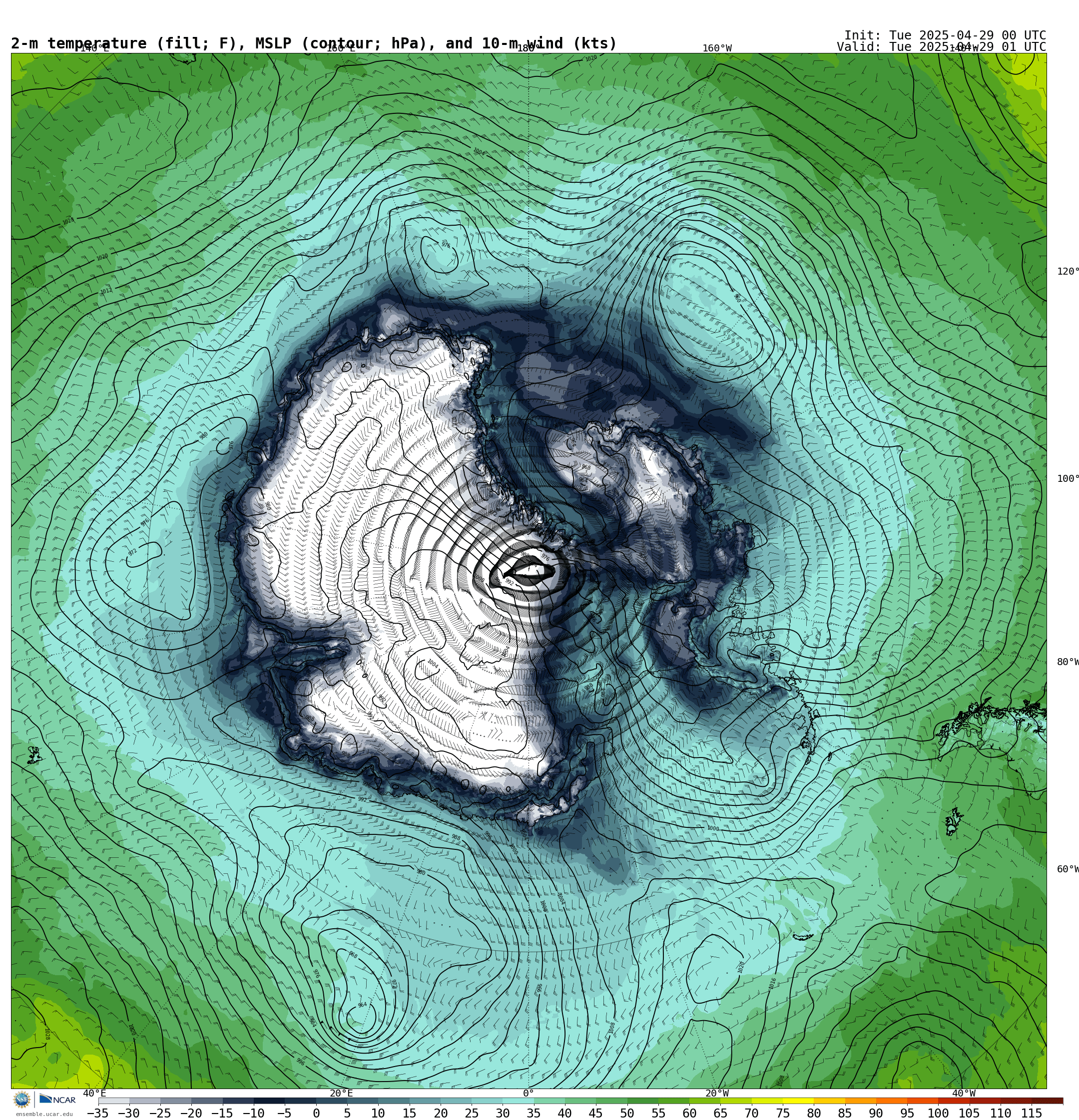Click the 30 colorbar tick label
1079x1120 pixels.
(x=503, y=1114)
